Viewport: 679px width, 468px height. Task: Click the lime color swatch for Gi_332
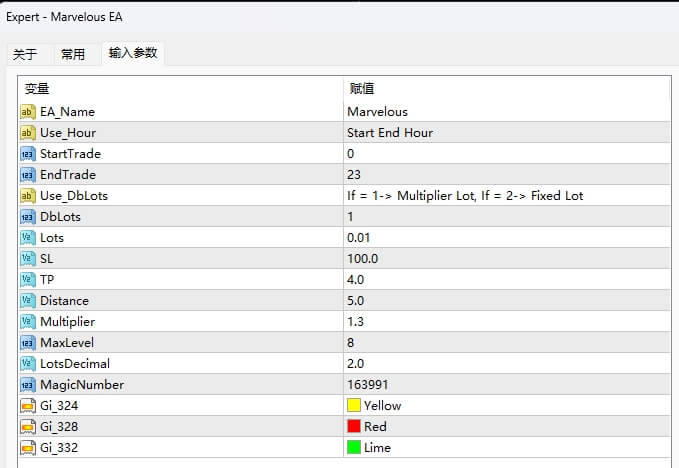coord(353,448)
